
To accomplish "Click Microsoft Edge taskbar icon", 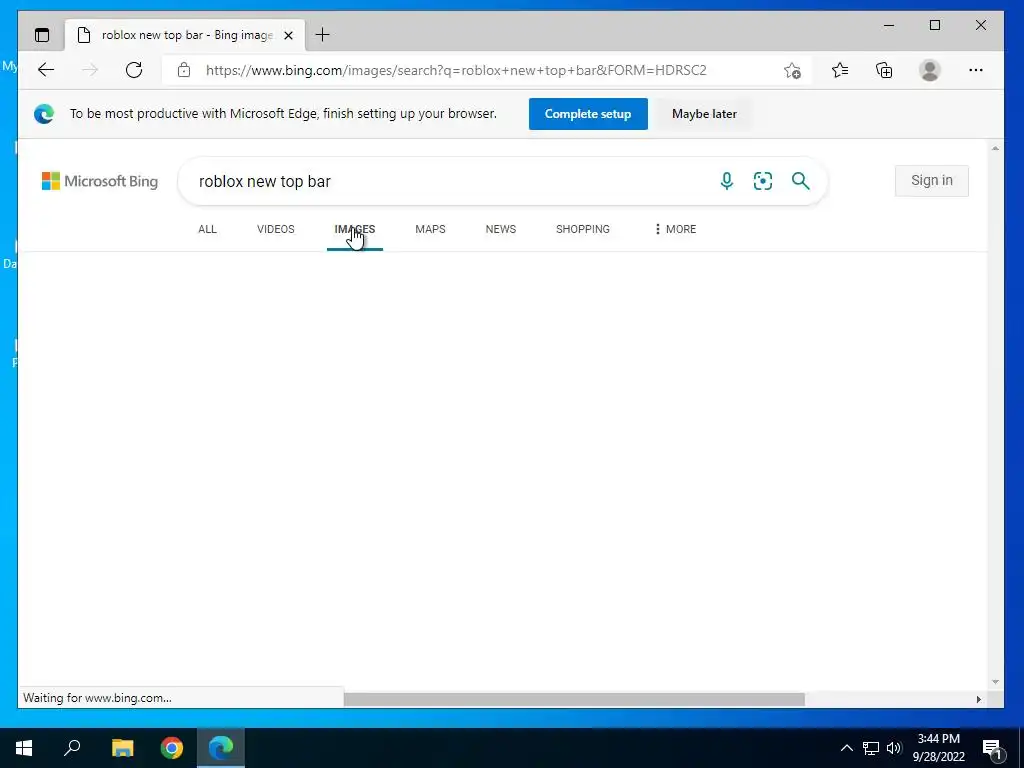I will point(221,748).
